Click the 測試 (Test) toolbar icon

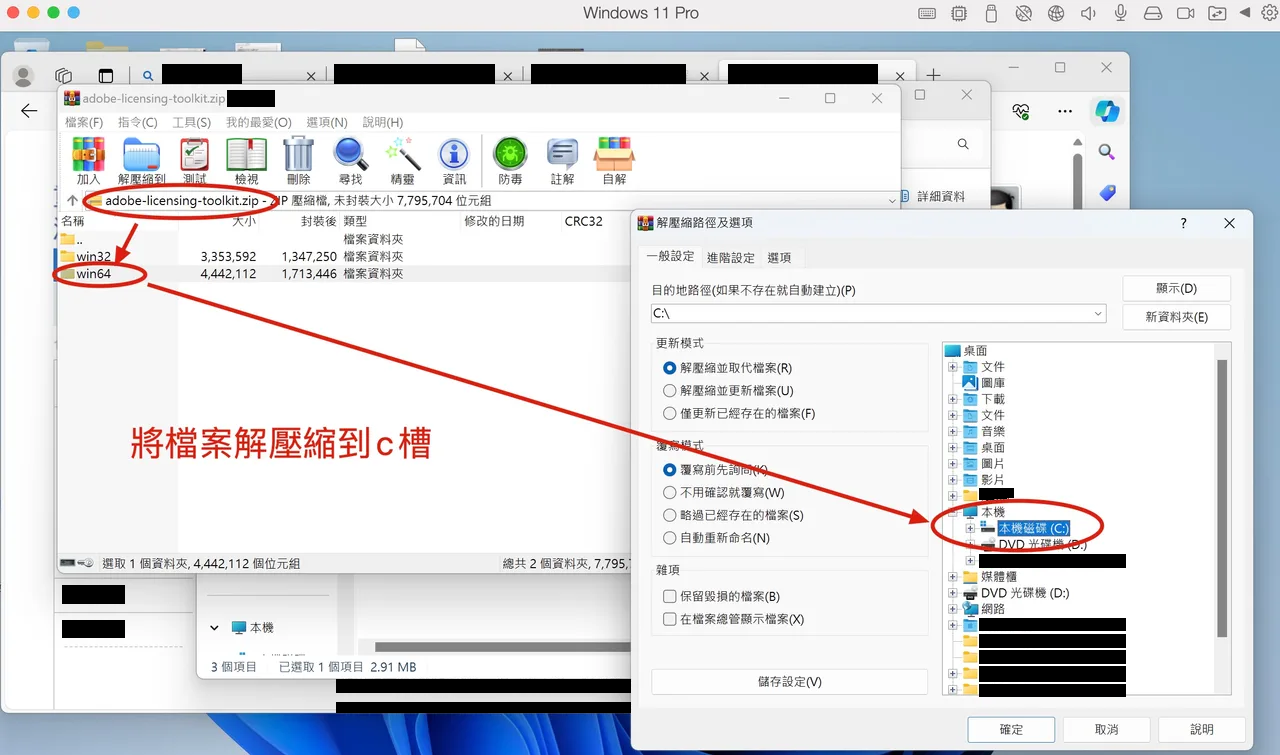tap(194, 161)
